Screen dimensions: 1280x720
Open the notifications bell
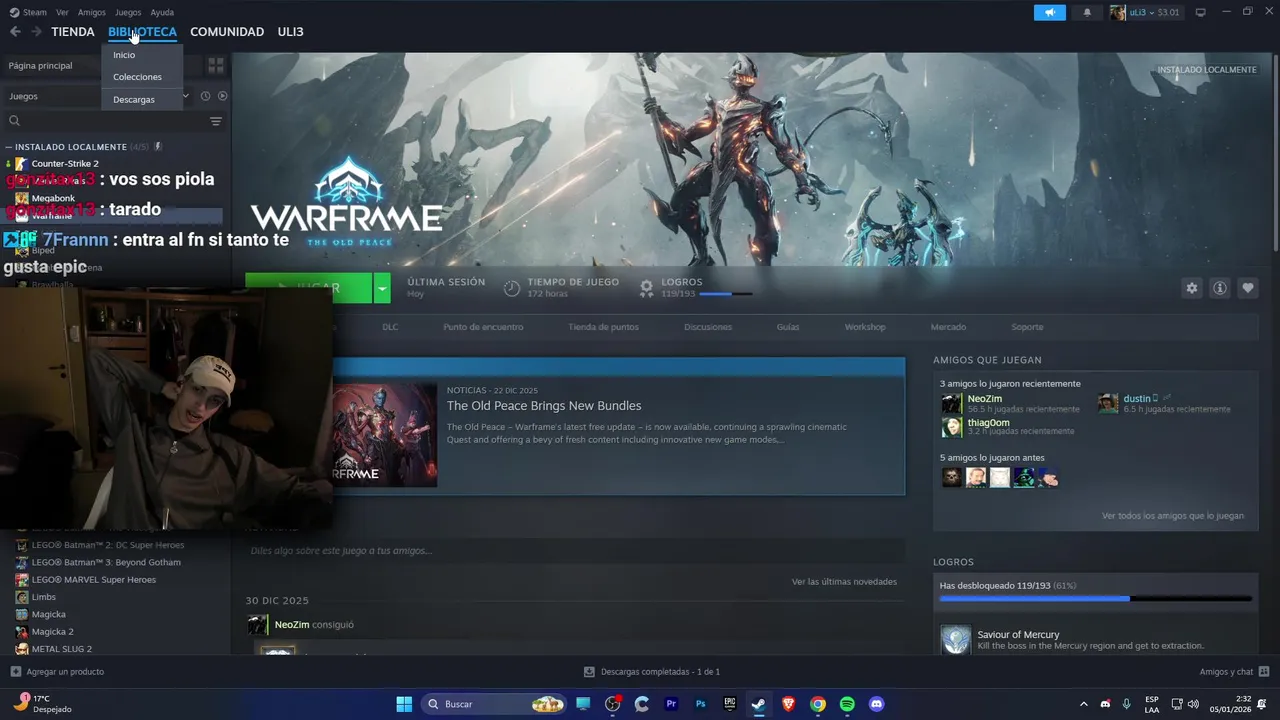pyautogui.click(x=1087, y=12)
